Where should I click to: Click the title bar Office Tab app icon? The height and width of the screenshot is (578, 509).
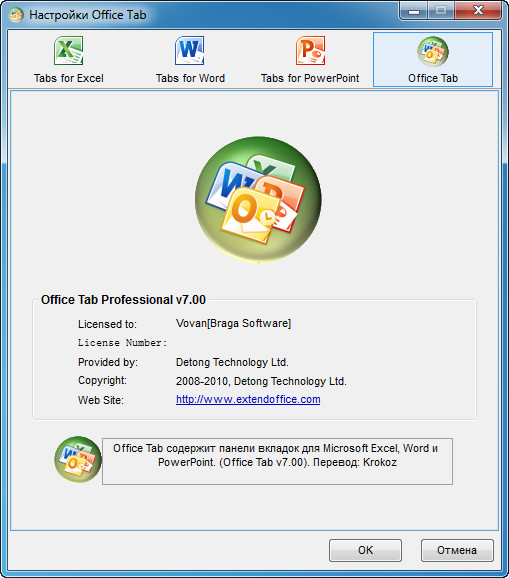16,15
